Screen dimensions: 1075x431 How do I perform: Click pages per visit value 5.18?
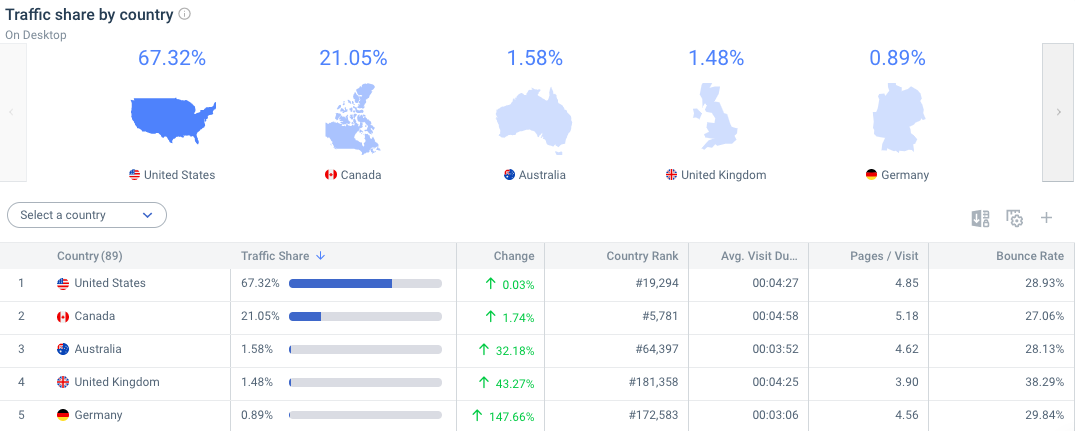pyautogui.click(x=906, y=316)
